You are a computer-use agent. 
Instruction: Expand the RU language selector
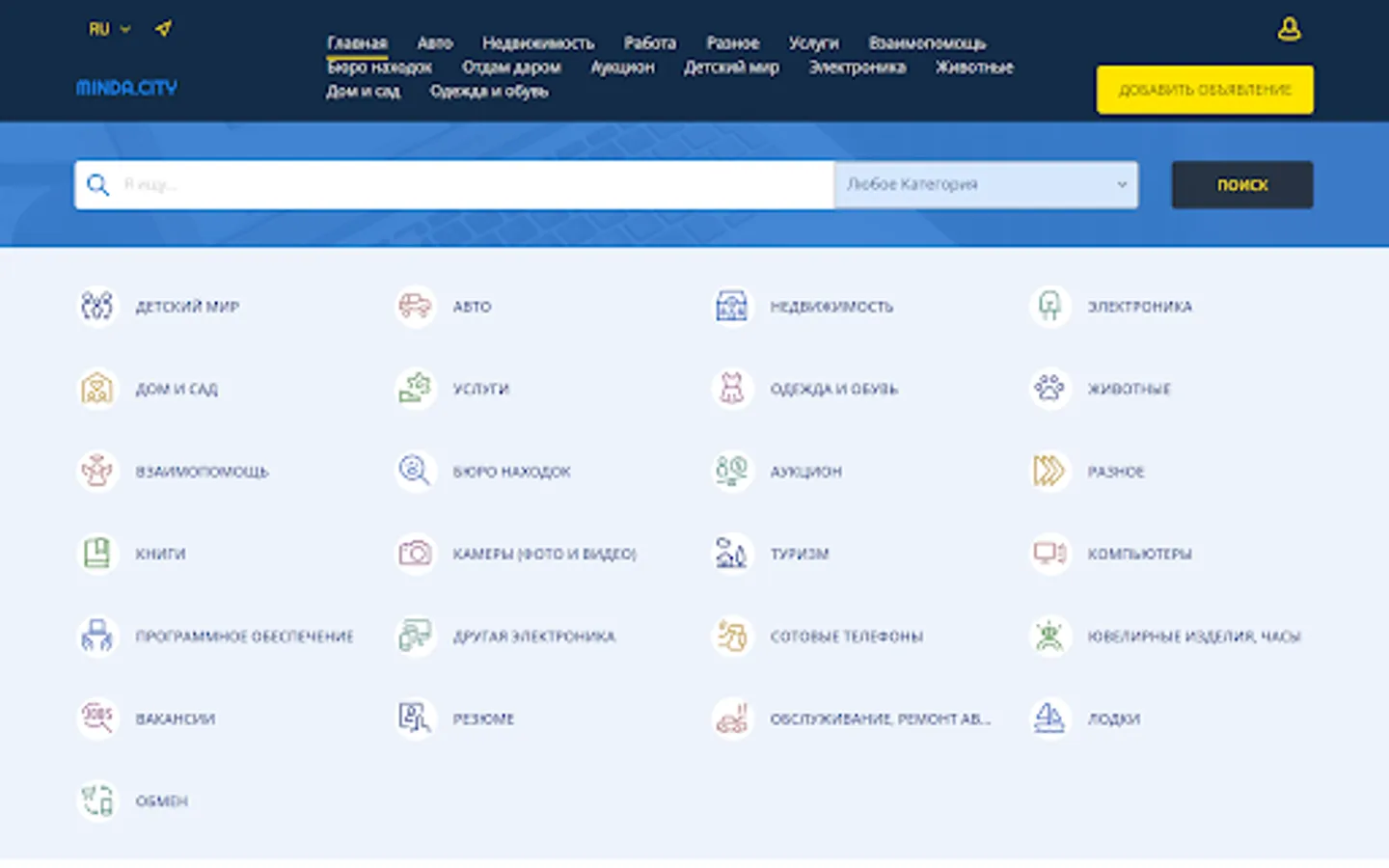[x=109, y=29]
